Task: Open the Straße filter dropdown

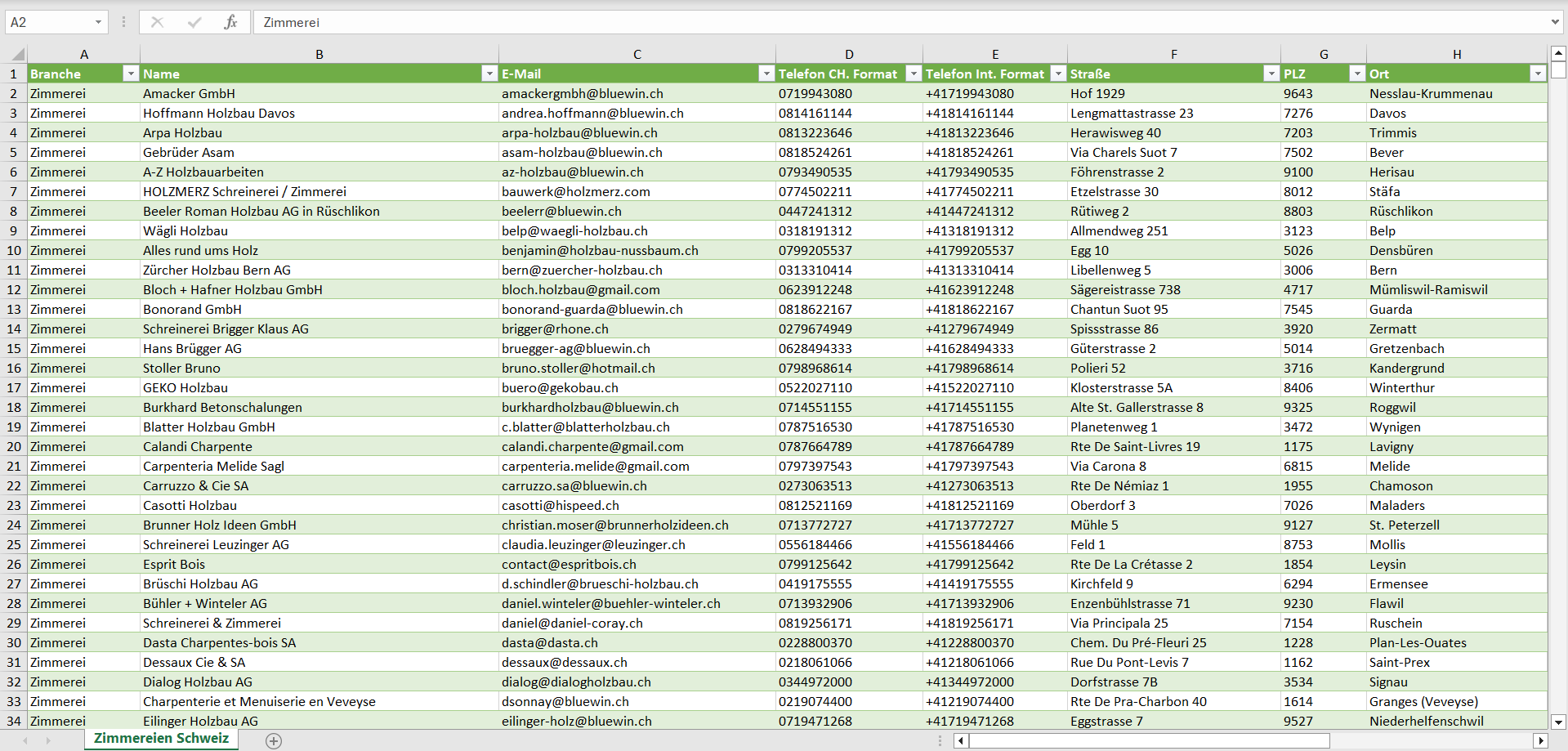Action: click(1271, 74)
